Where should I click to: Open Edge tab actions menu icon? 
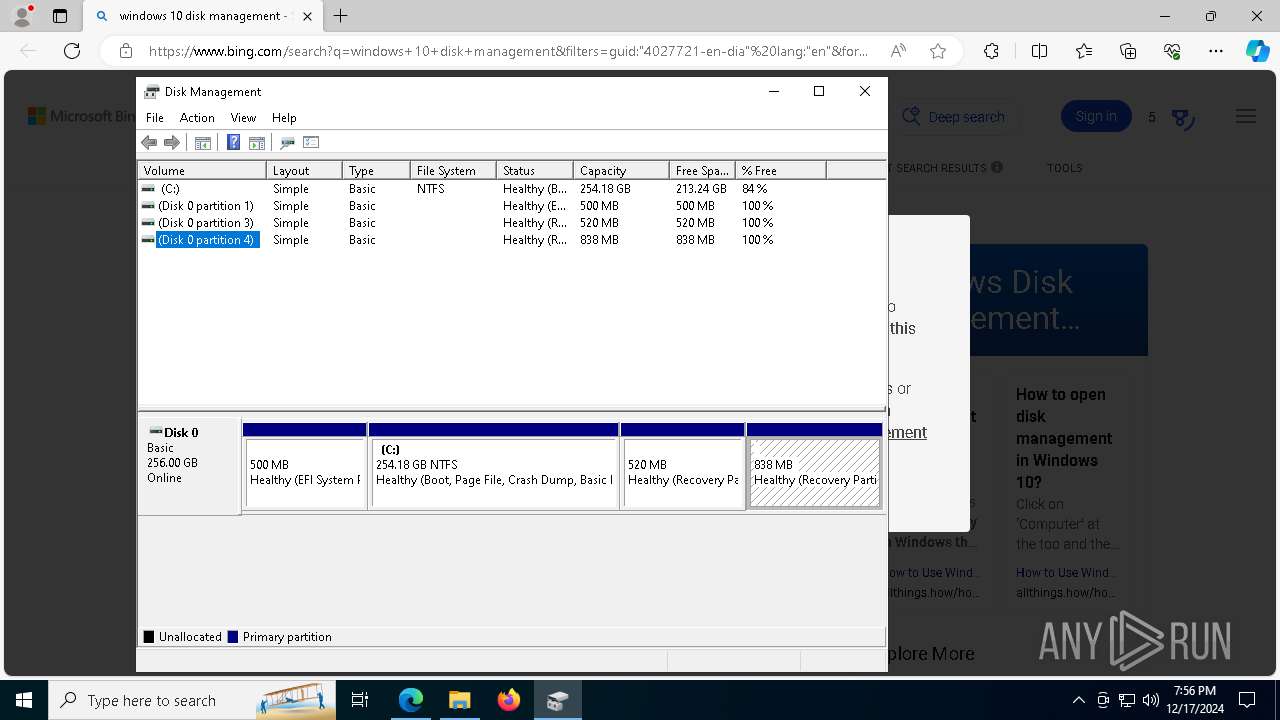click(60, 16)
